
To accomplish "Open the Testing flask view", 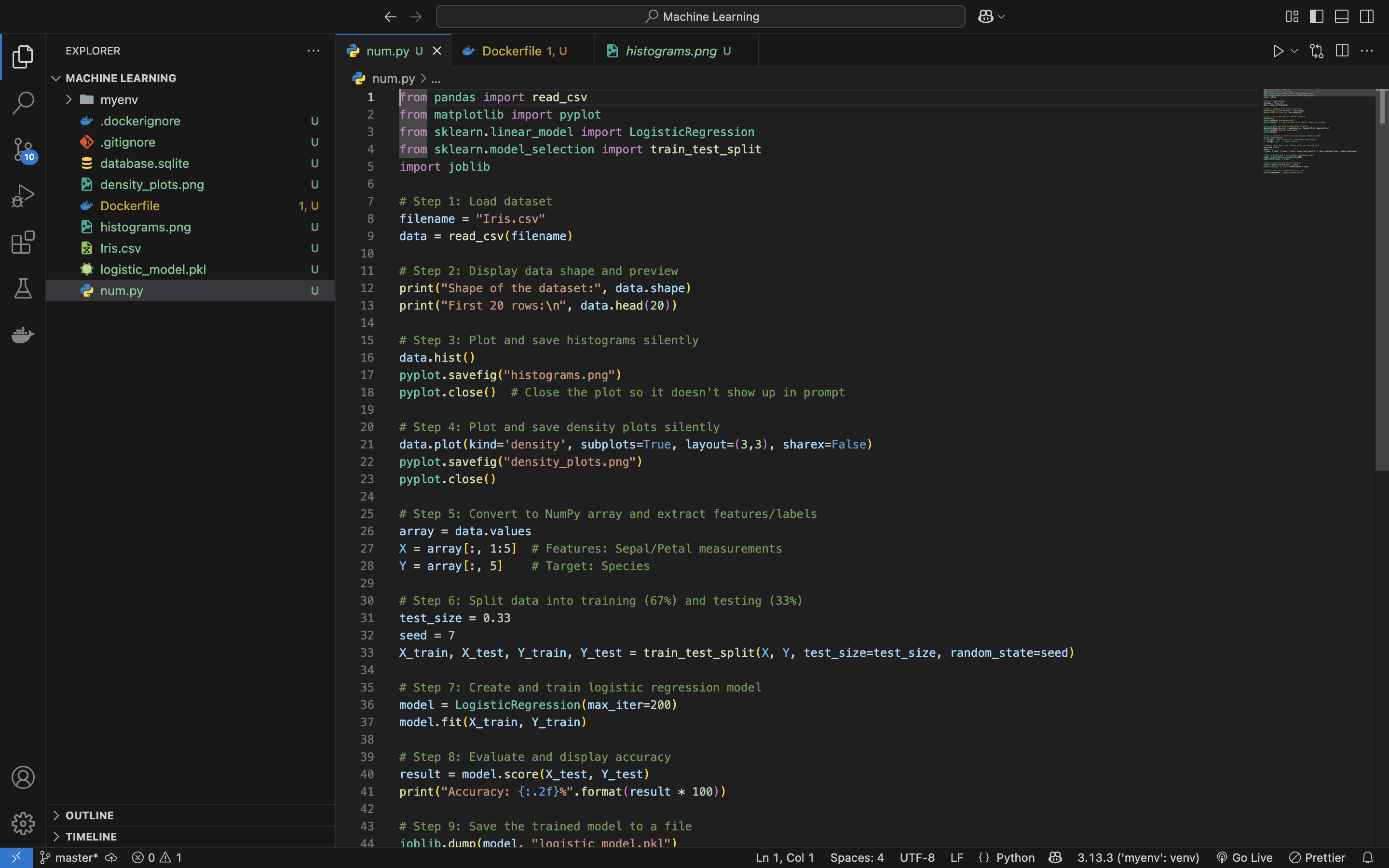I will 23,289.
